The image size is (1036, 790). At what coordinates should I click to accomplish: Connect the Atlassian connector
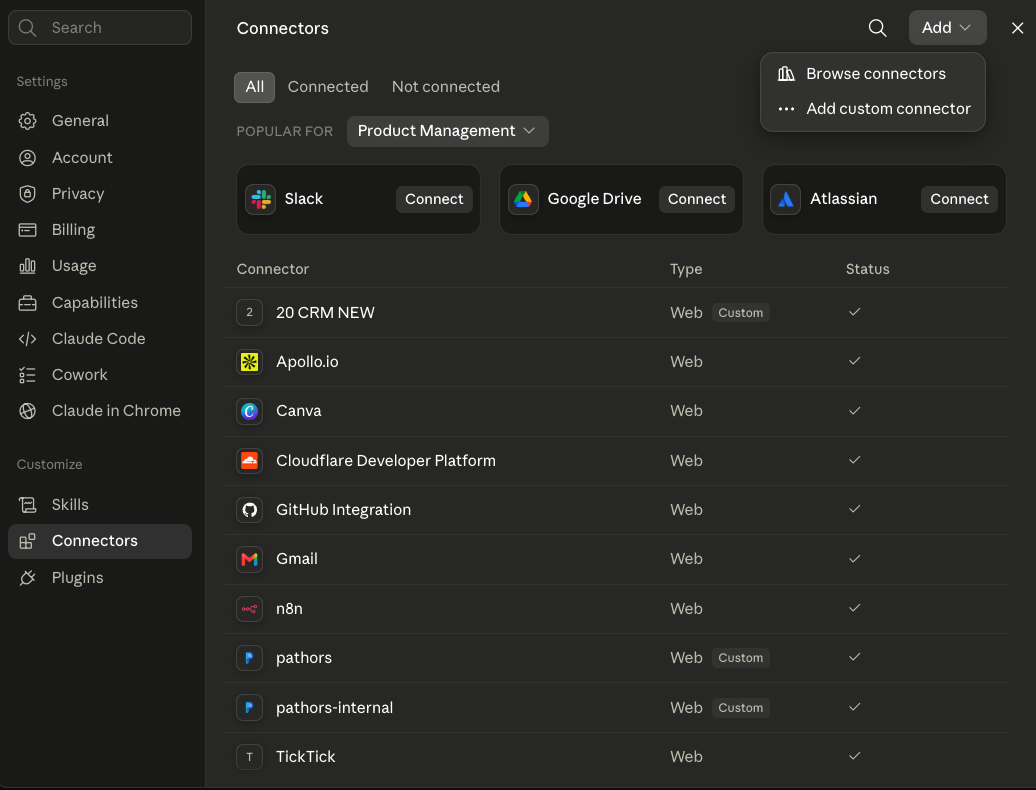(959, 199)
